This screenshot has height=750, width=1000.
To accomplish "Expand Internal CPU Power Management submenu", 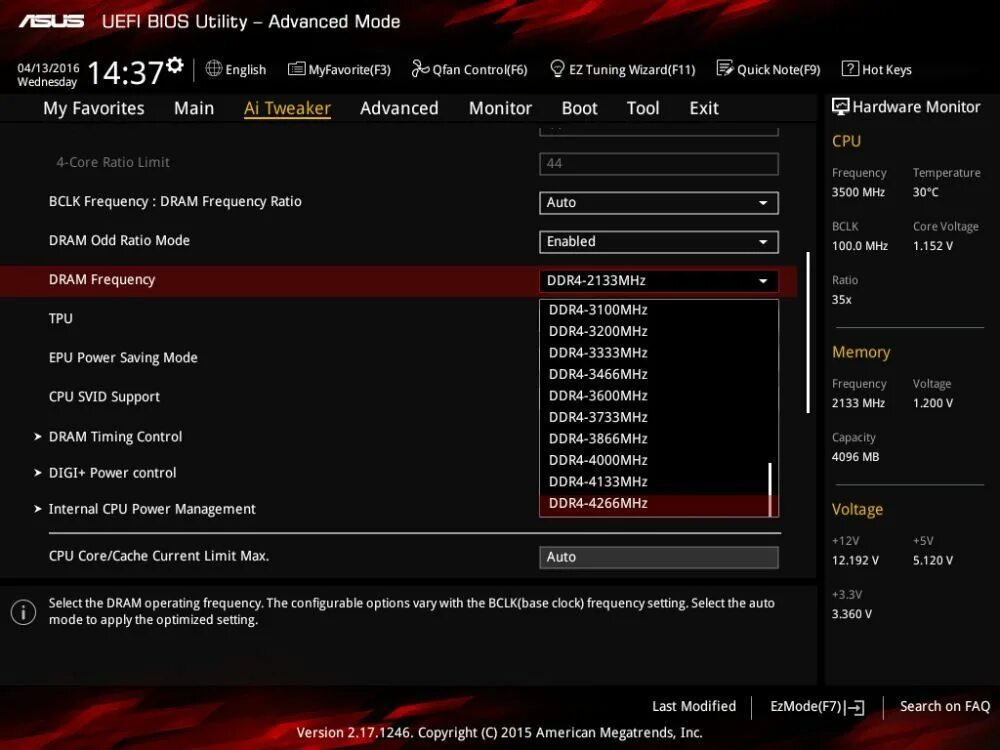I will pos(152,510).
